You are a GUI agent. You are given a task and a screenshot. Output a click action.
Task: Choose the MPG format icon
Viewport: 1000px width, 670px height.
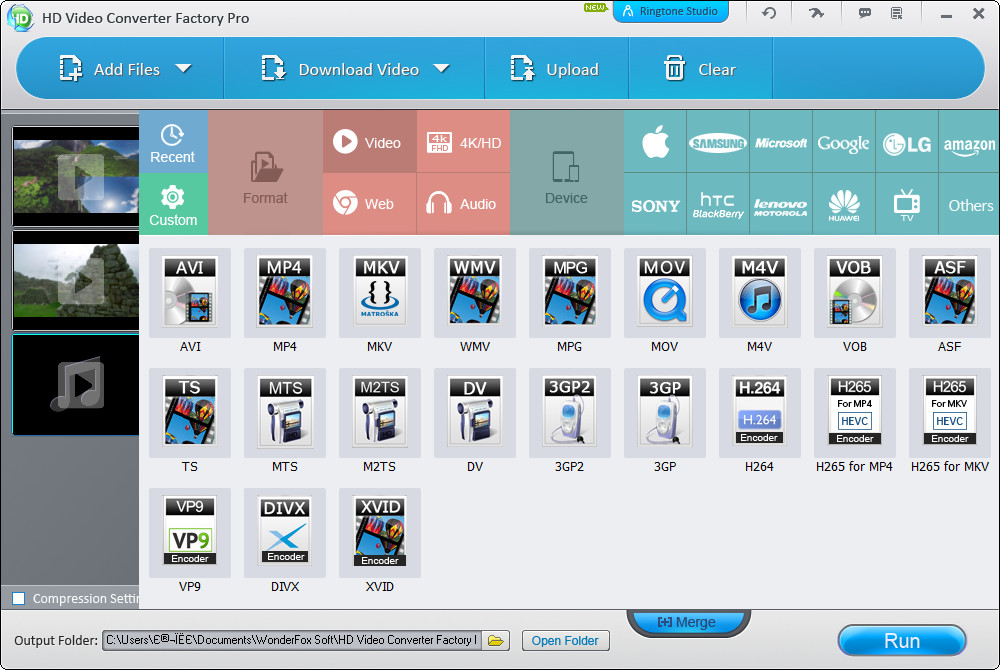tap(570, 293)
